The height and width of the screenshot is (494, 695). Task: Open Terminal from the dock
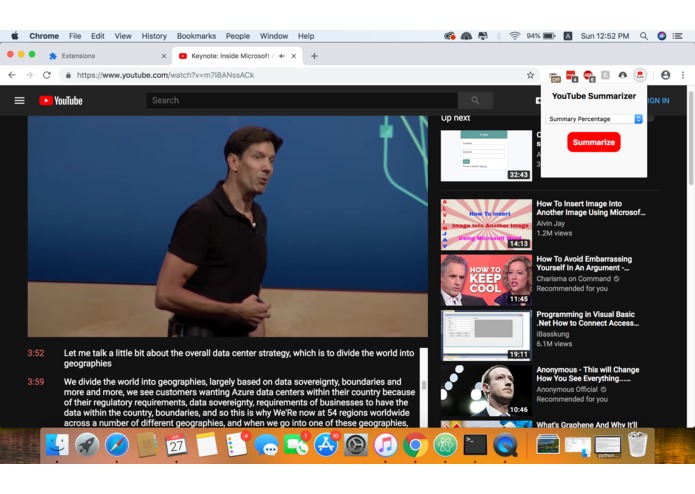click(475, 444)
